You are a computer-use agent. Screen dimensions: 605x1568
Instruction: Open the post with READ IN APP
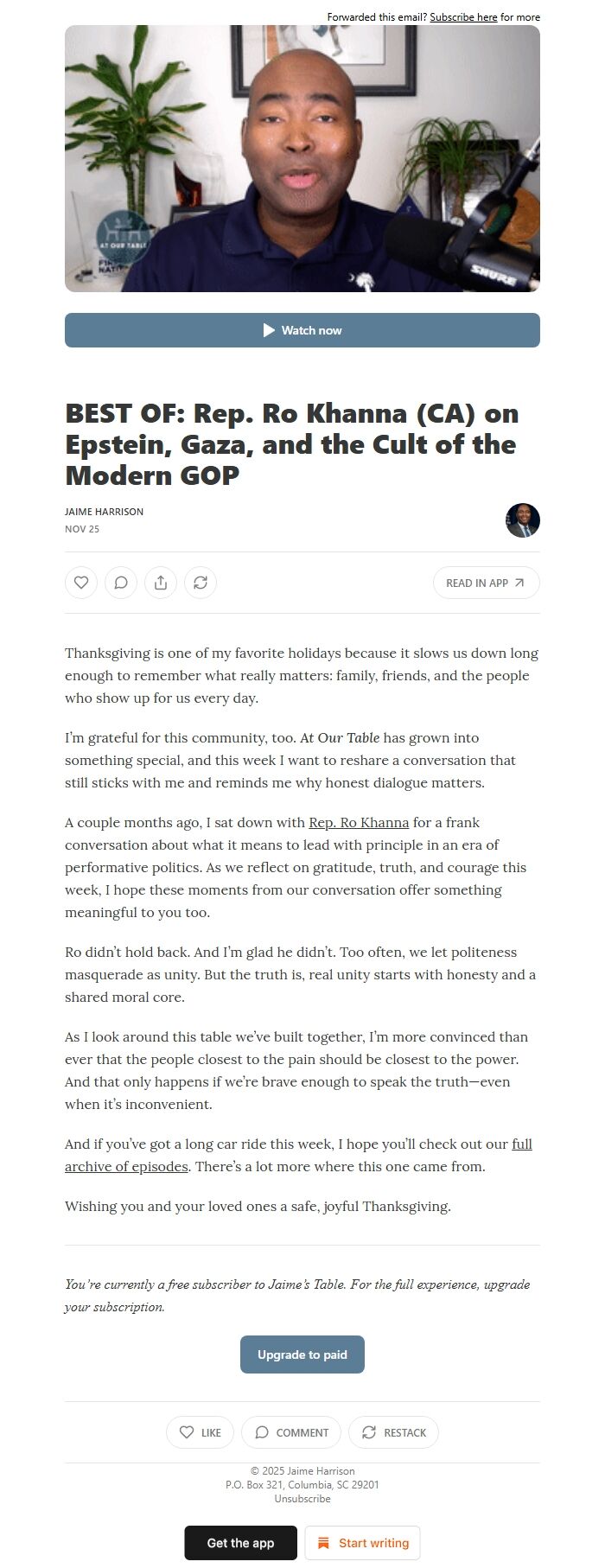point(486,583)
